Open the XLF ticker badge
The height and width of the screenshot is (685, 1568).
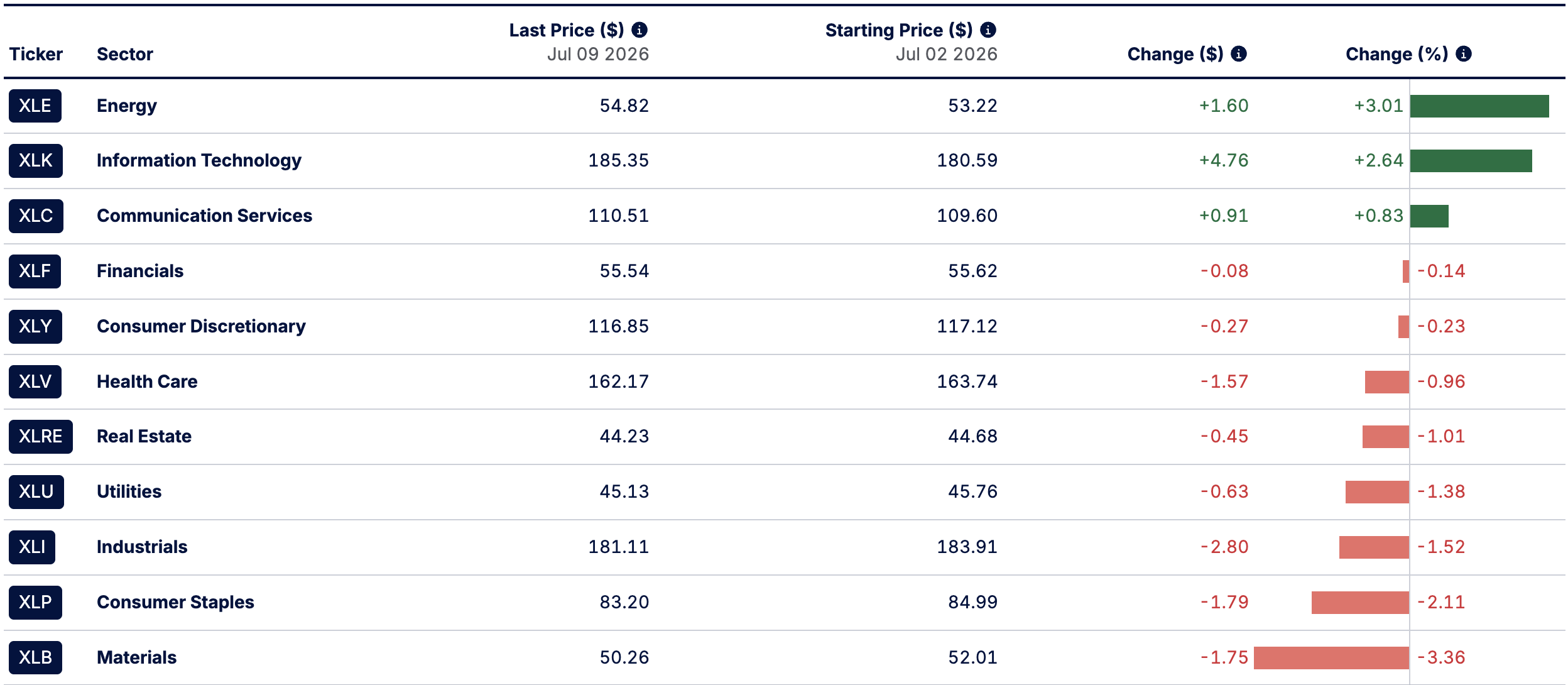click(35, 271)
